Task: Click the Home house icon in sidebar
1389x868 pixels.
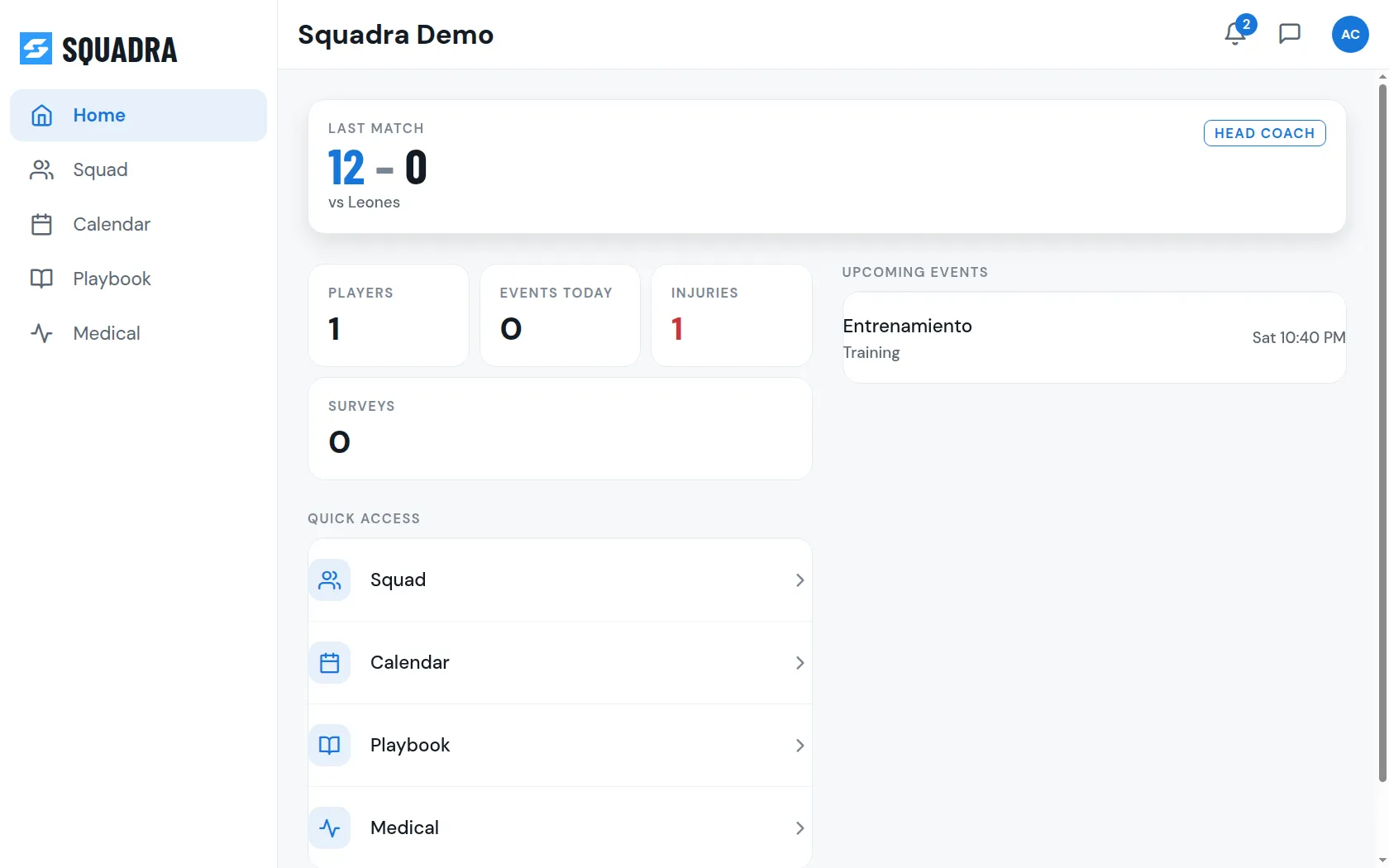Action: [41, 115]
